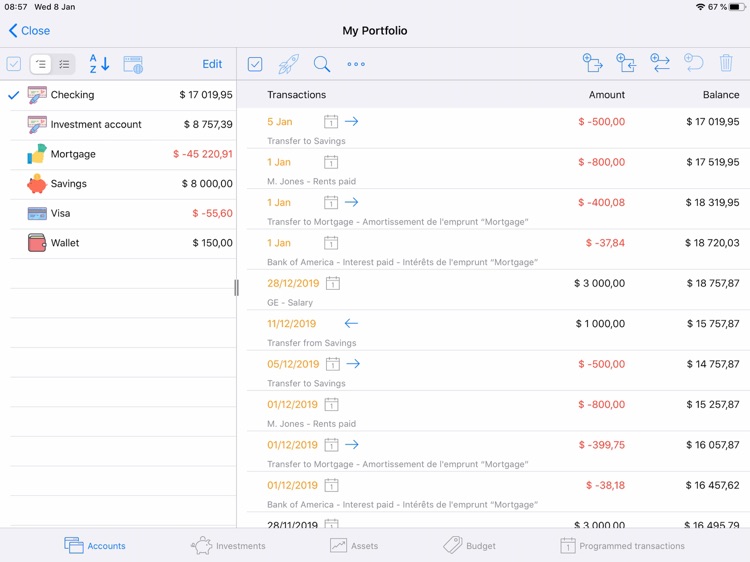The image size is (750, 562).
Task: Click the Visa card icon
Action: [37, 213]
